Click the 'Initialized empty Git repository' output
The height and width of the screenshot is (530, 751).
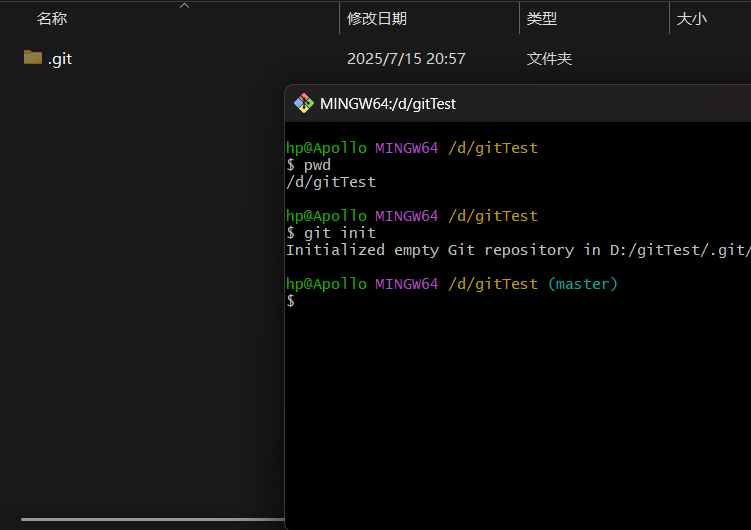click(518, 250)
